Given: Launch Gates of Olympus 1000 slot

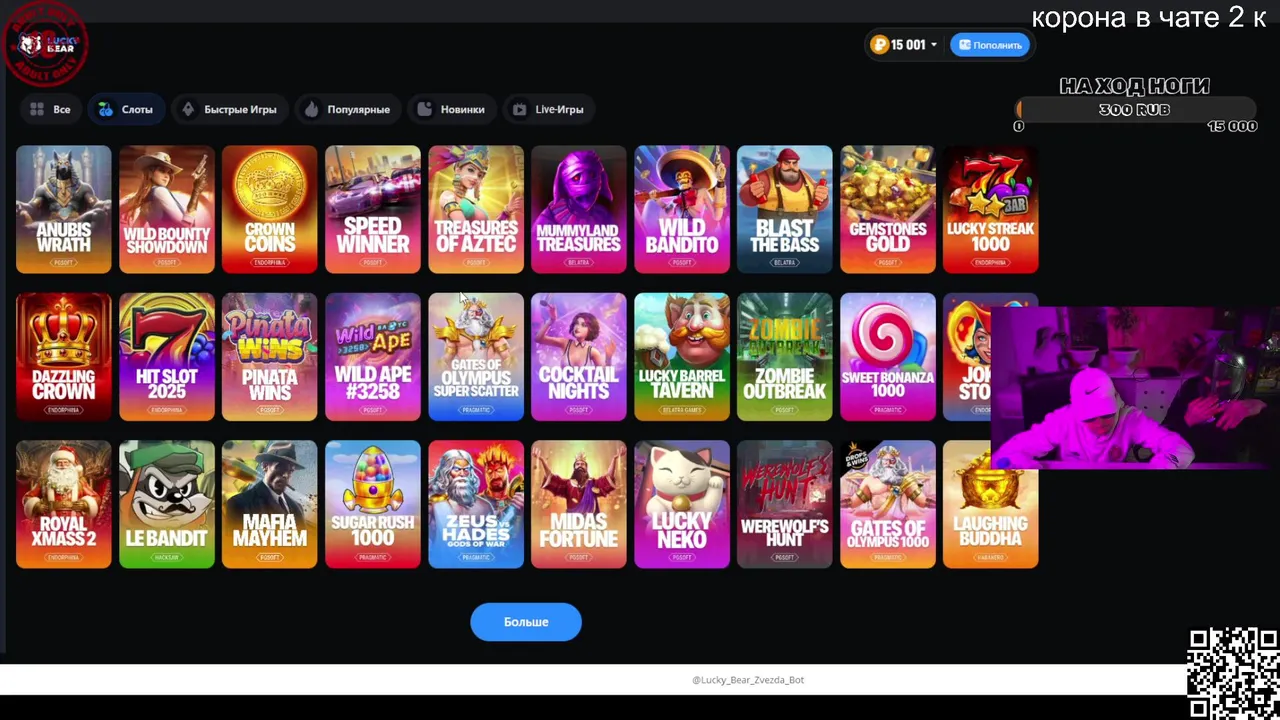Looking at the screenshot, I should [x=888, y=504].
